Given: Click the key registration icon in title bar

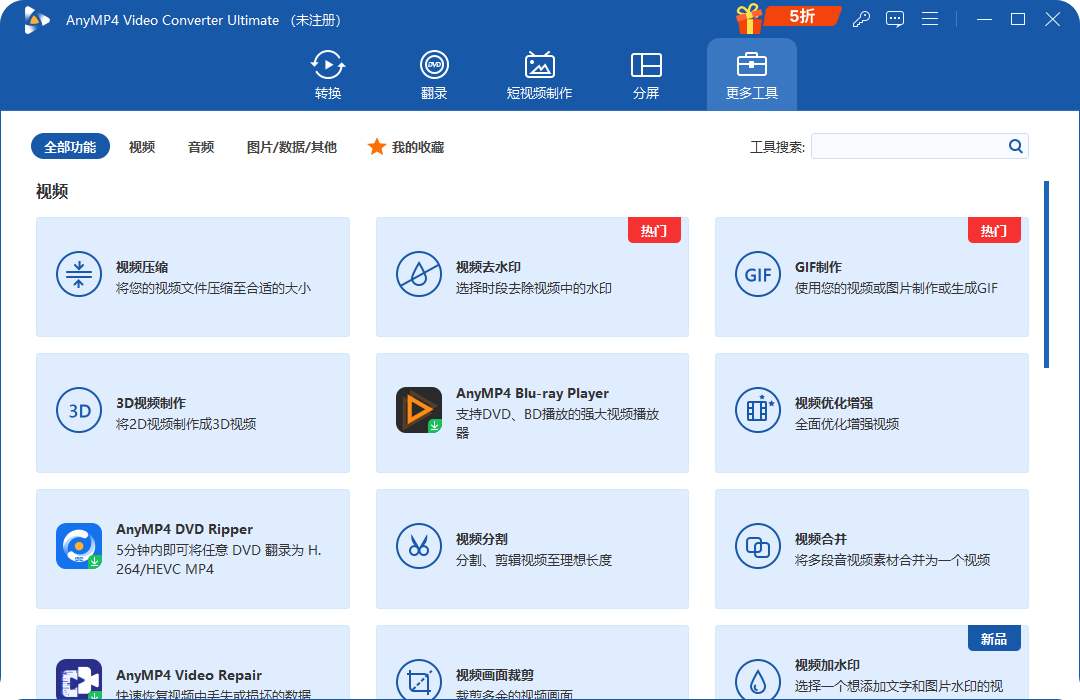Looking at the screenshot, I should pos(860,19).
